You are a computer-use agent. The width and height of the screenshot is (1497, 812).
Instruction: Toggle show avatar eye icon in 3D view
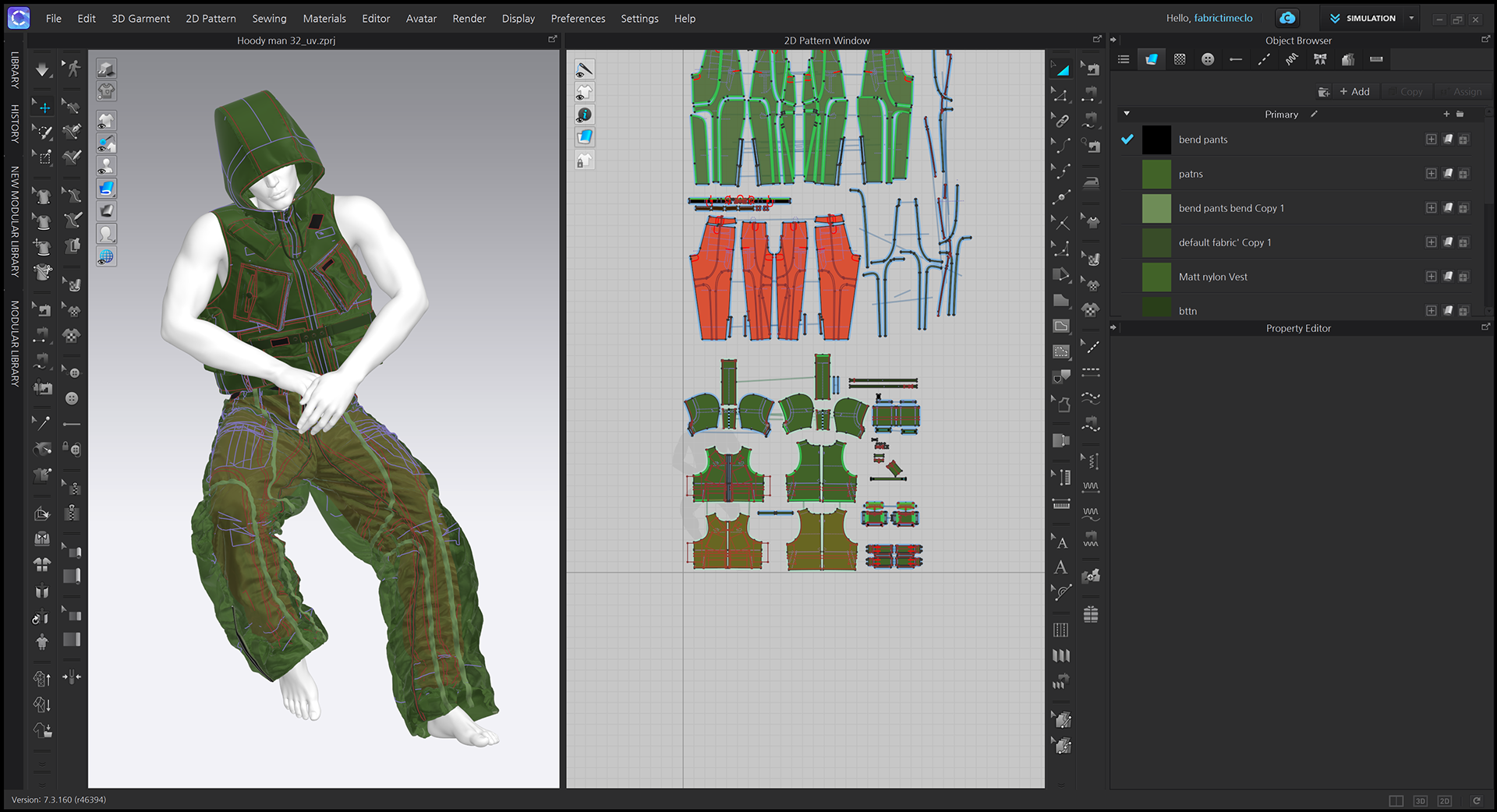point(107,166)
